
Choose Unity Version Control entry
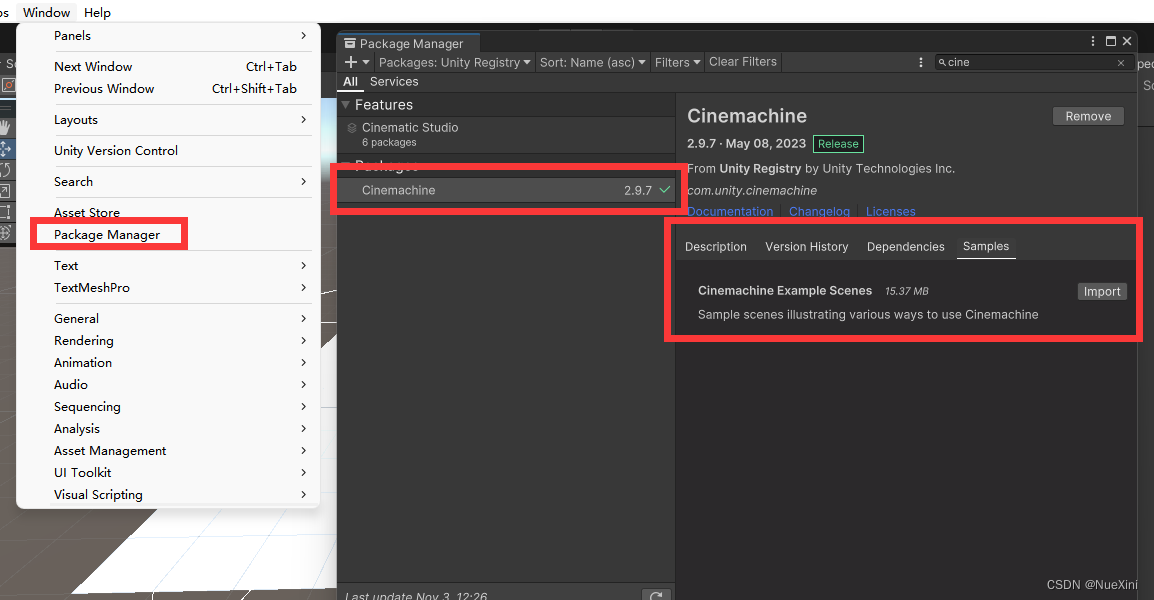116,150
